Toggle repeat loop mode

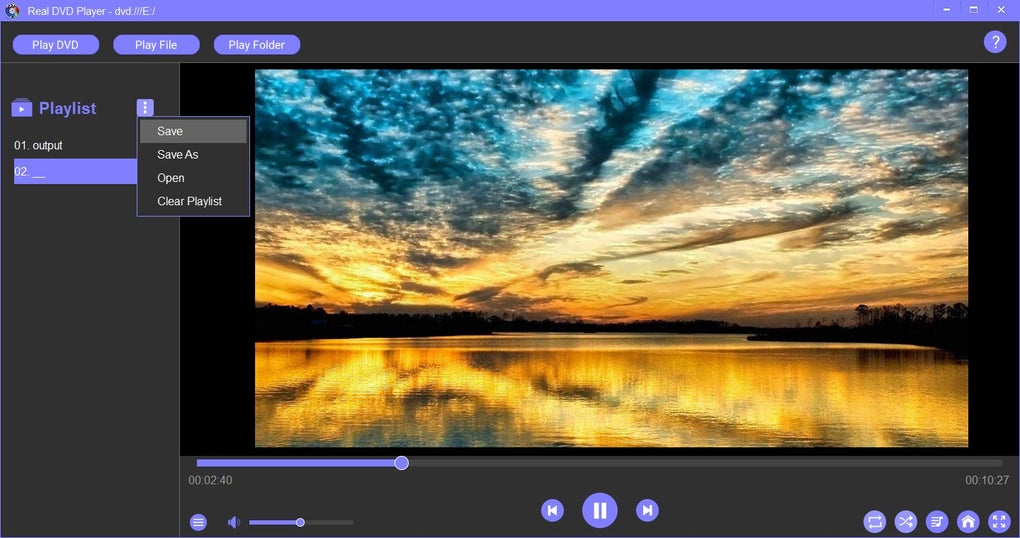[x=874, y=521]
